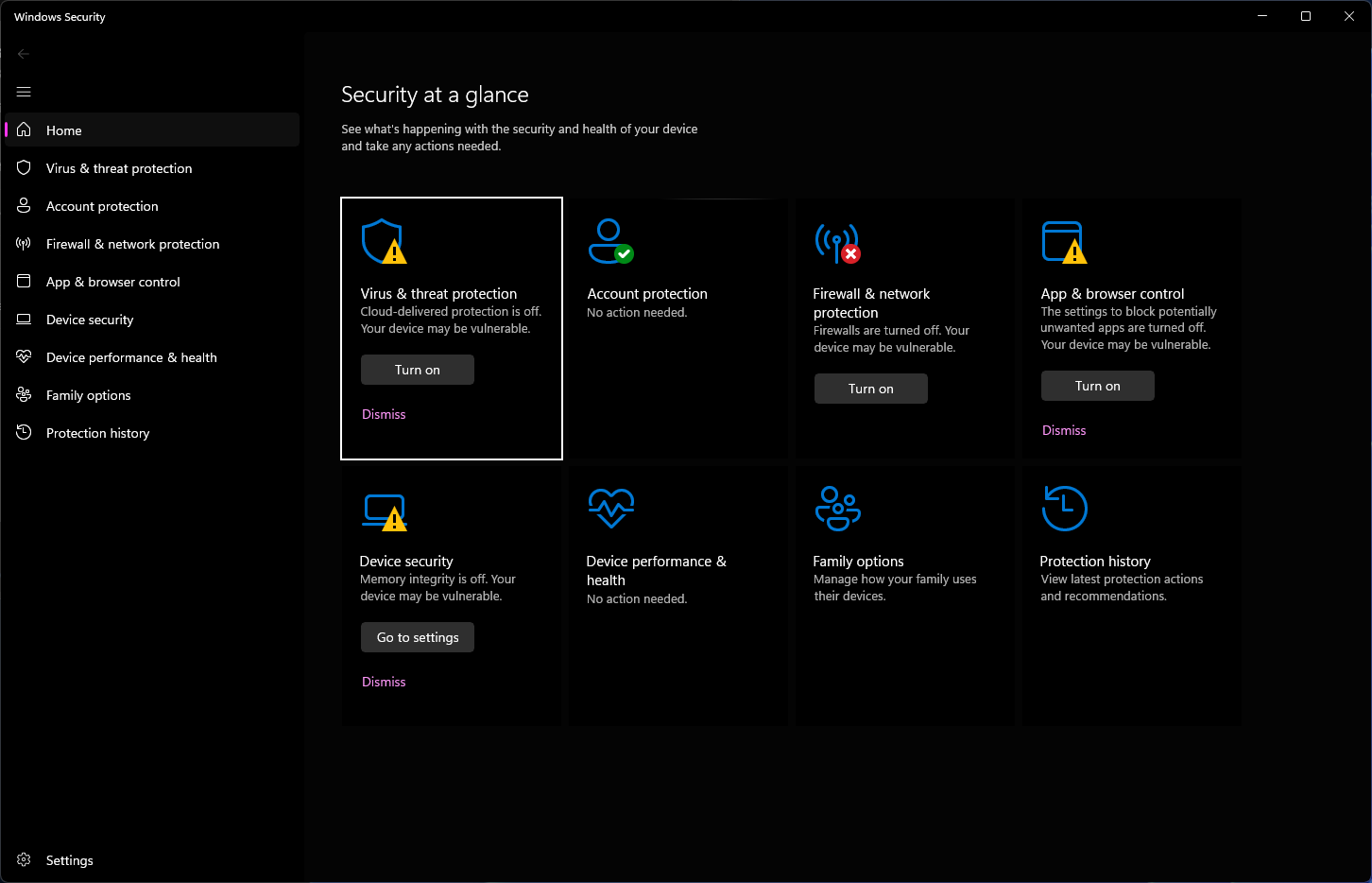Open the App & browser control tile title
1372x883 pixels.
point(1112,294)
